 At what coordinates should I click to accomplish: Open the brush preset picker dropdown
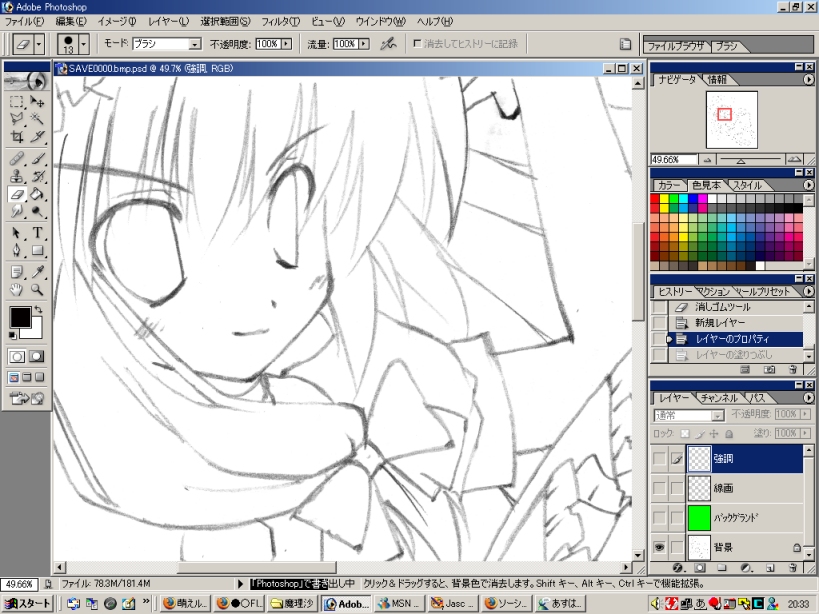pyautogui.click(x=84, y=44)
